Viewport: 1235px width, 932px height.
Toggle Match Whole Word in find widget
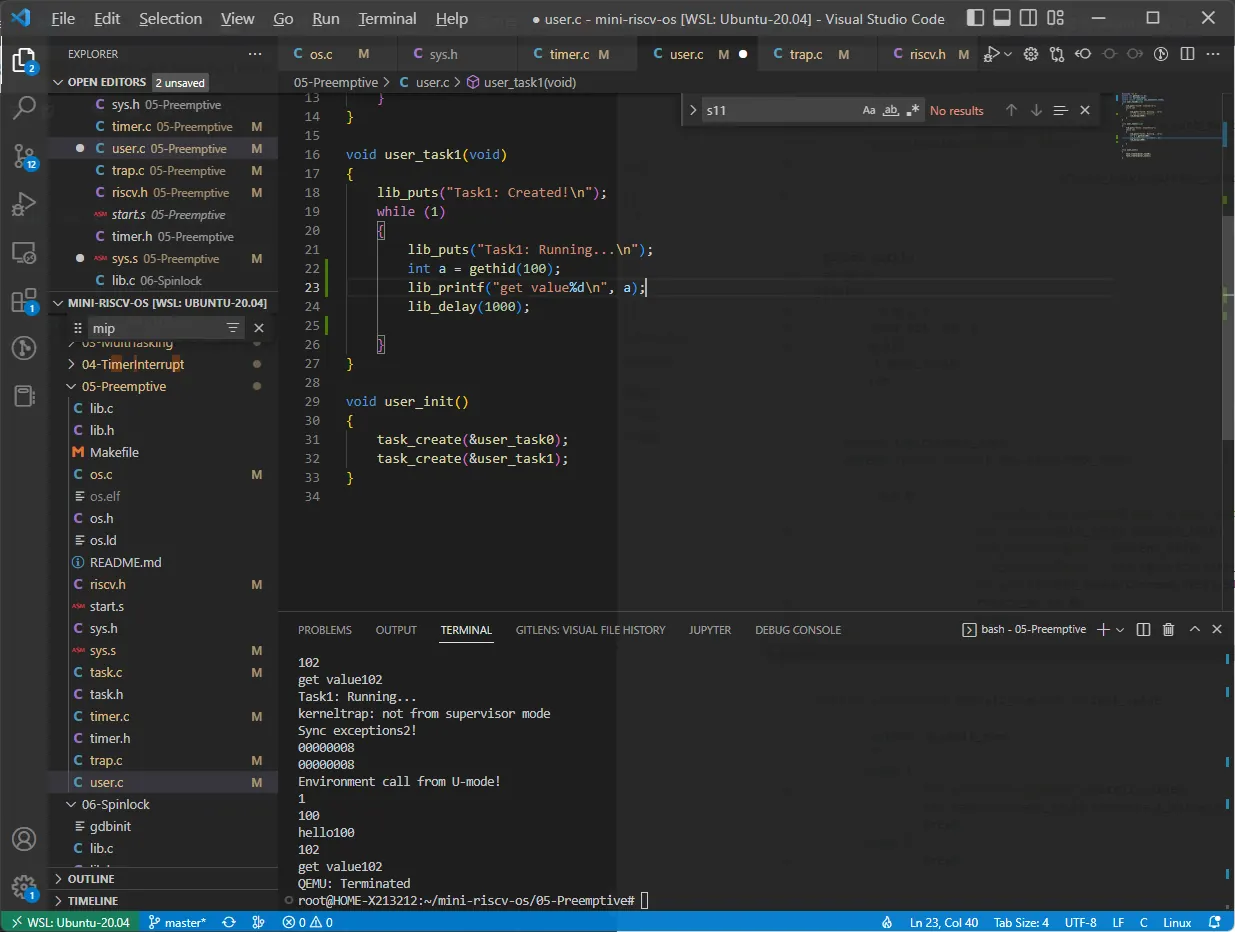coord(890,111)
